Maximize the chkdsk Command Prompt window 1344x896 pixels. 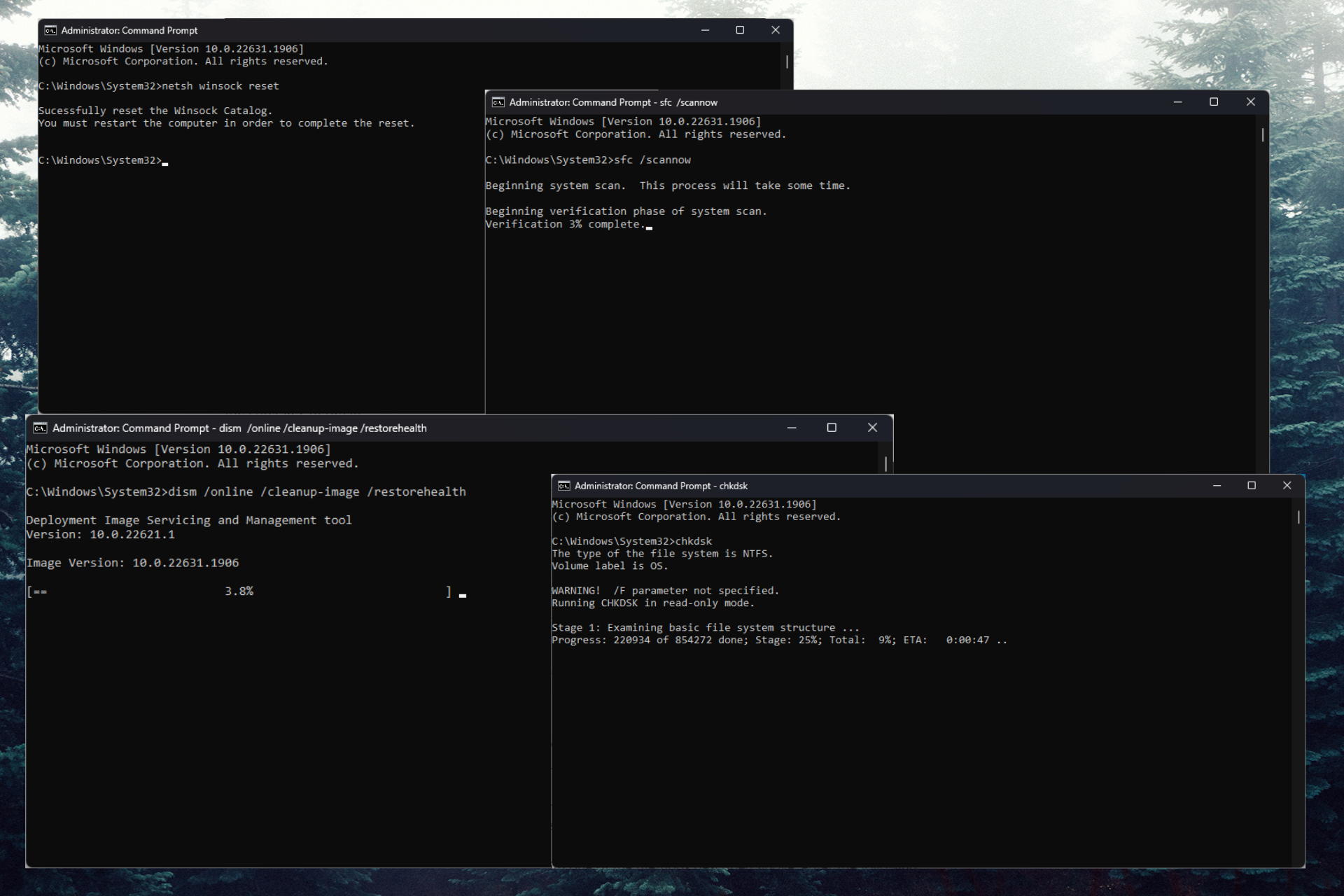(1252, 485)
